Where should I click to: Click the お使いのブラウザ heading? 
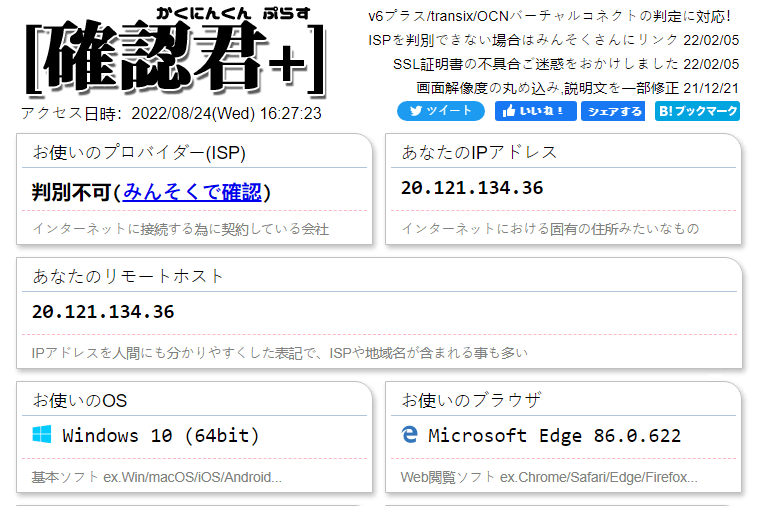(x=472, y=400)
